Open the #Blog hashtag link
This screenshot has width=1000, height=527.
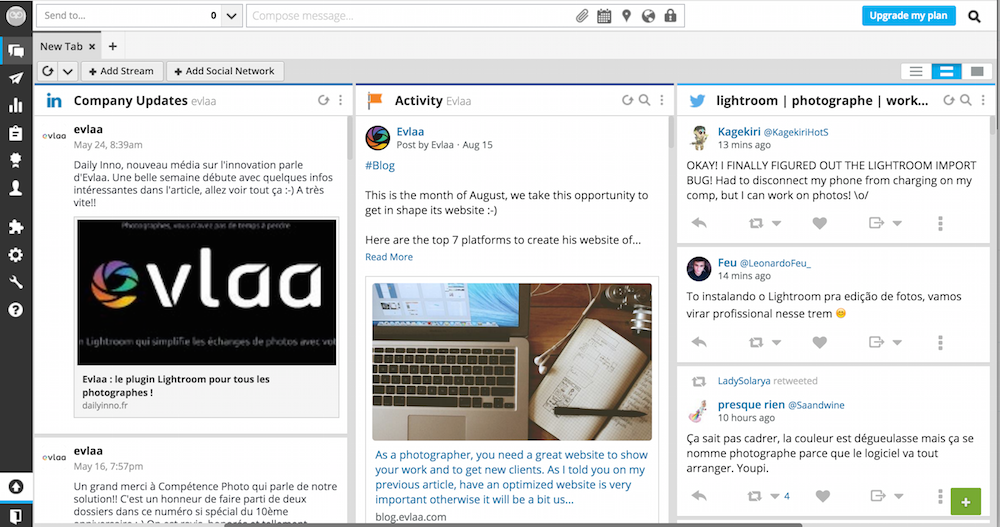coord(380,165)
